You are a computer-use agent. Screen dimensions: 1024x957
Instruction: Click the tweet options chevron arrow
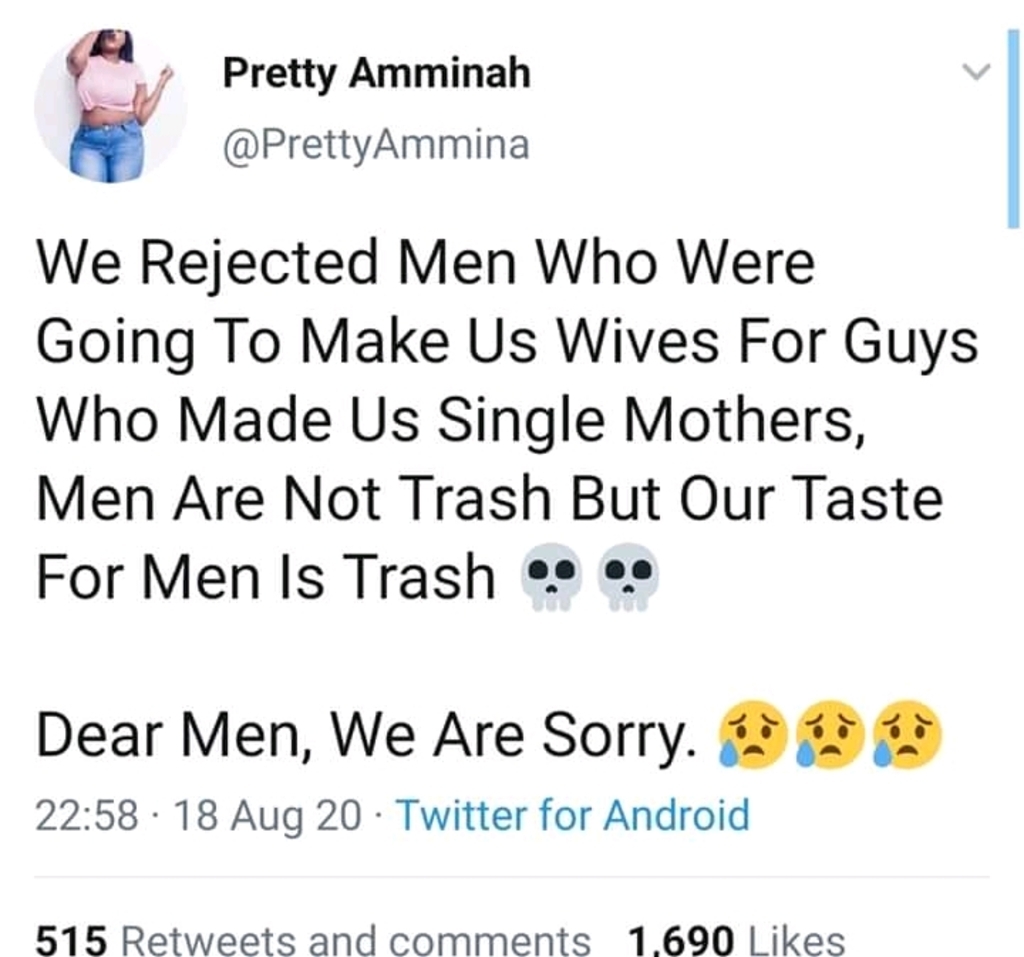pos(976,70)
